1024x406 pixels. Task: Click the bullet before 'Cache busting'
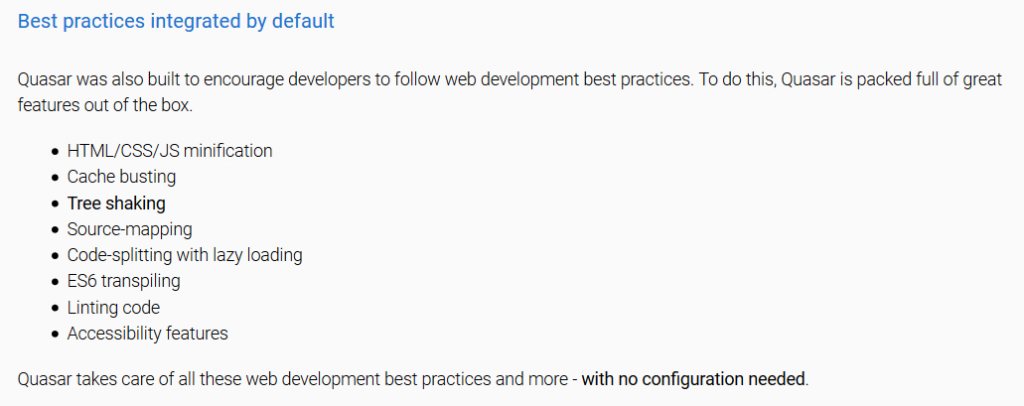(55, 178)
